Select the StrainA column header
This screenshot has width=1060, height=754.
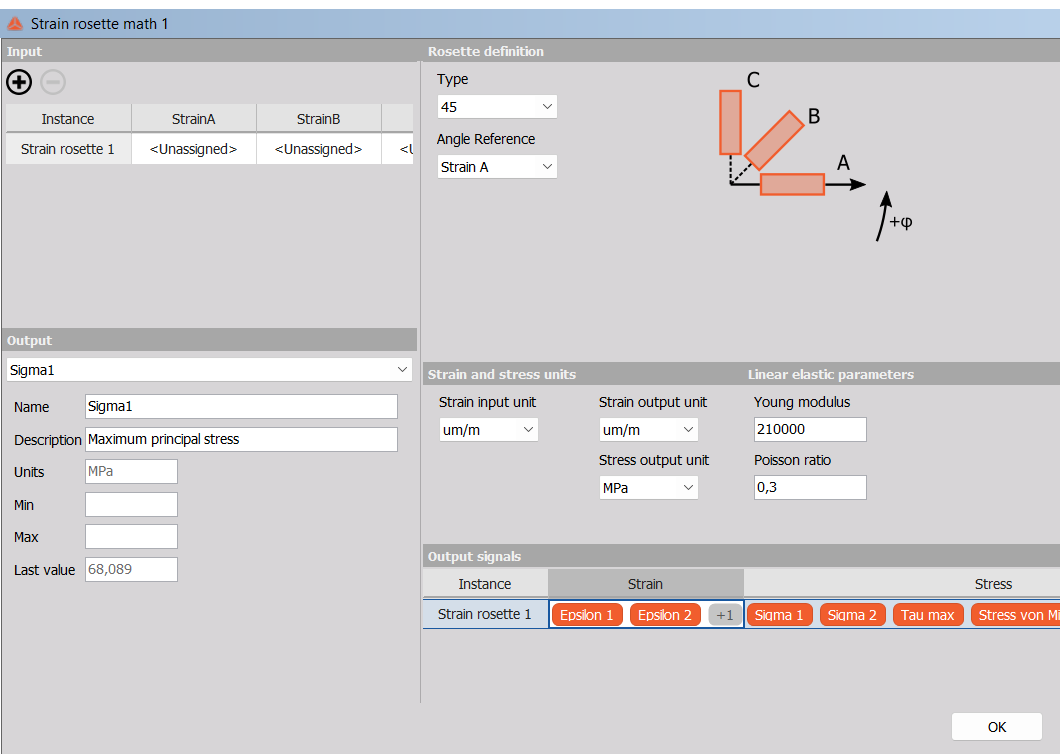(x=193, y=119)
